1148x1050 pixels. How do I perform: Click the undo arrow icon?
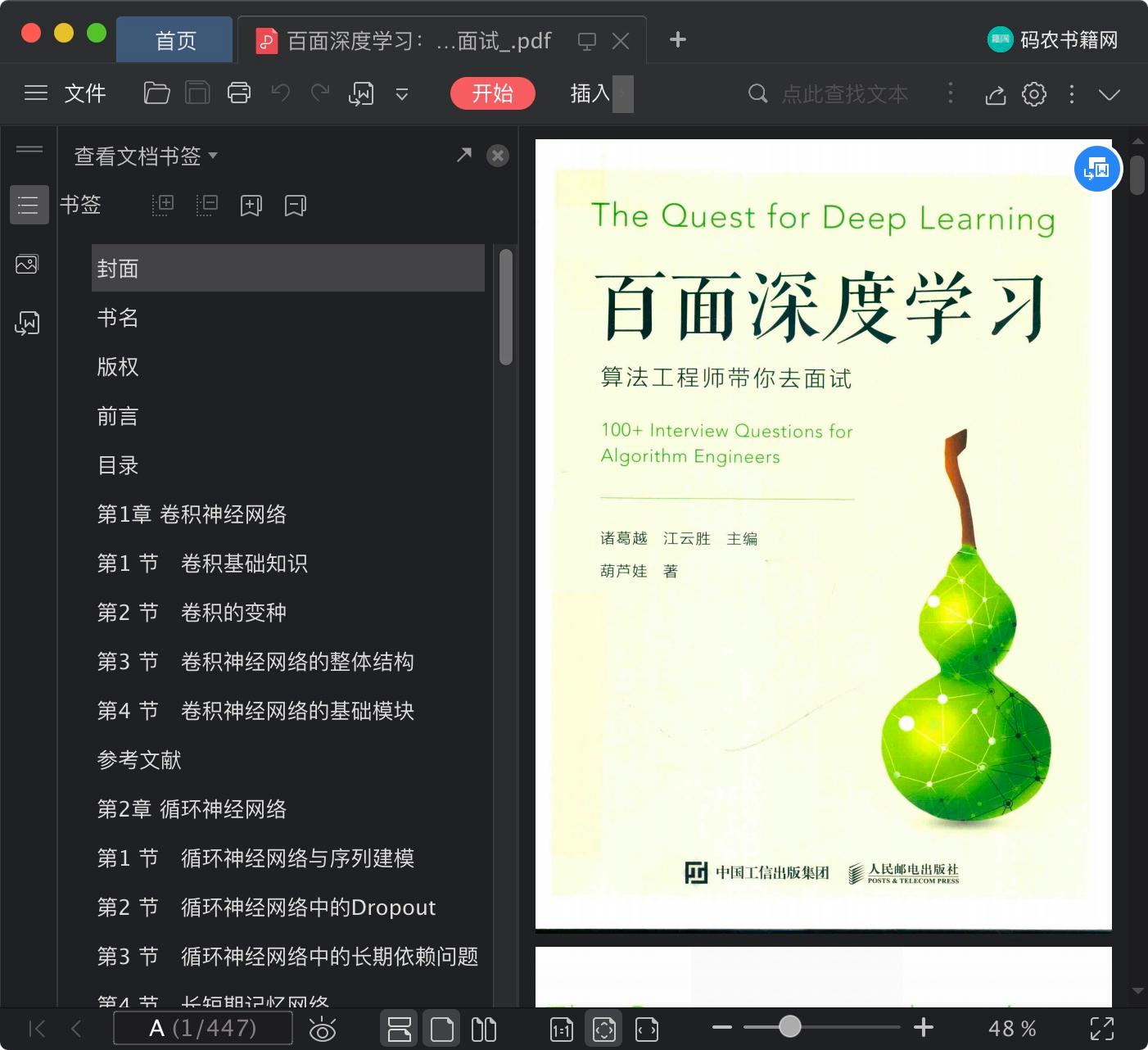point(281,93)
